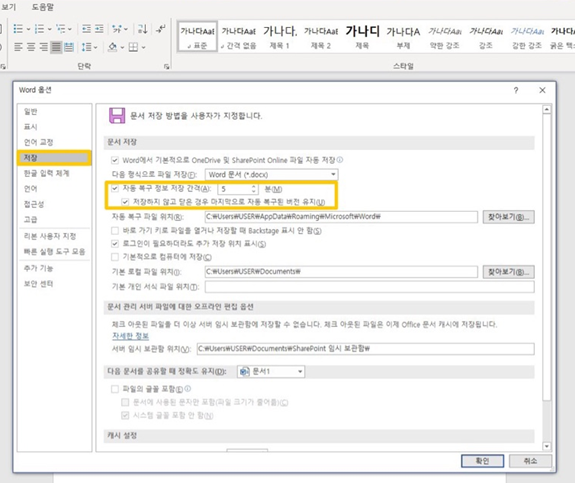Open borders dropdown arrow
This screenshot has width=575, height=483.
(143, 47)
